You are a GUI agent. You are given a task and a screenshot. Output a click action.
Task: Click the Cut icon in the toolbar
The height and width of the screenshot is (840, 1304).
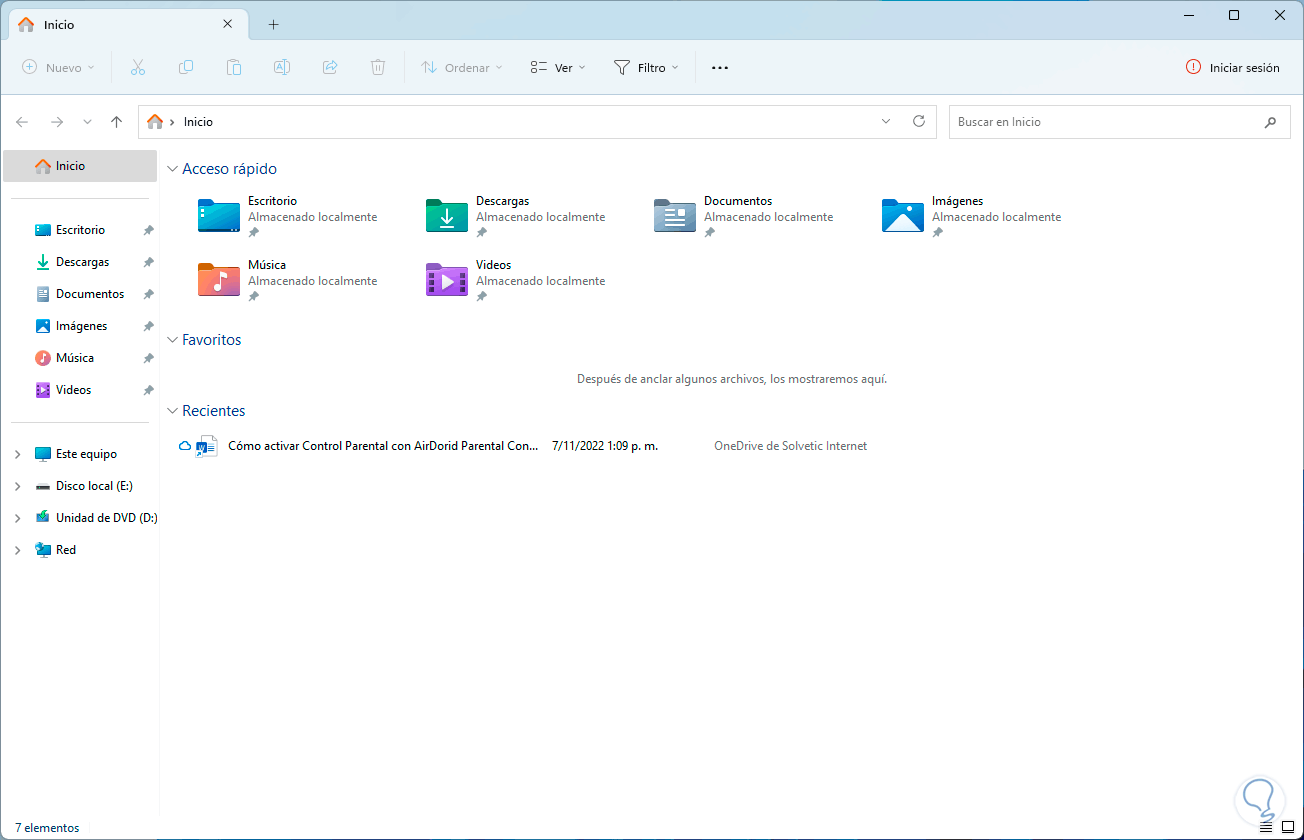[x=138, y=67]
